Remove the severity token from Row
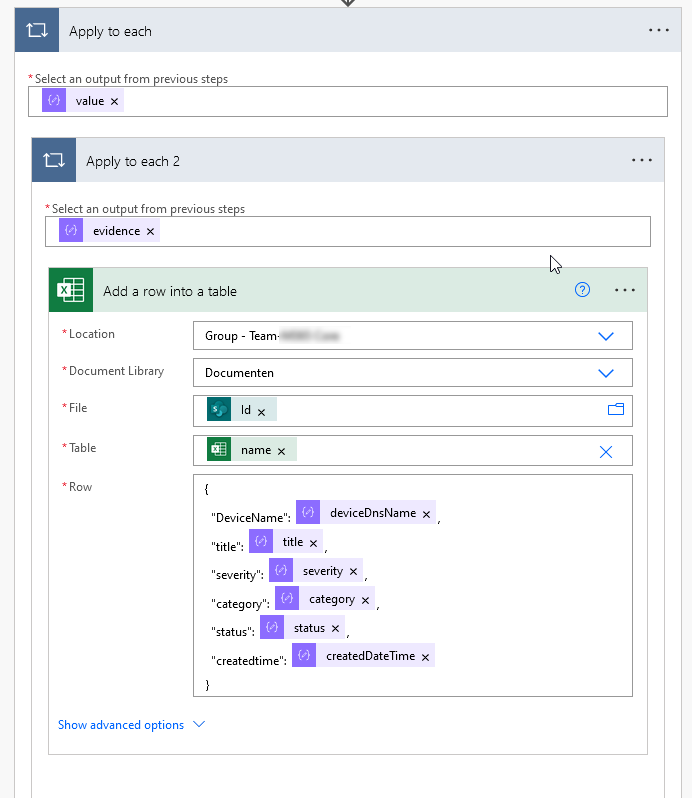This screenshot has width=692, height=798. [x=353, y=572]
